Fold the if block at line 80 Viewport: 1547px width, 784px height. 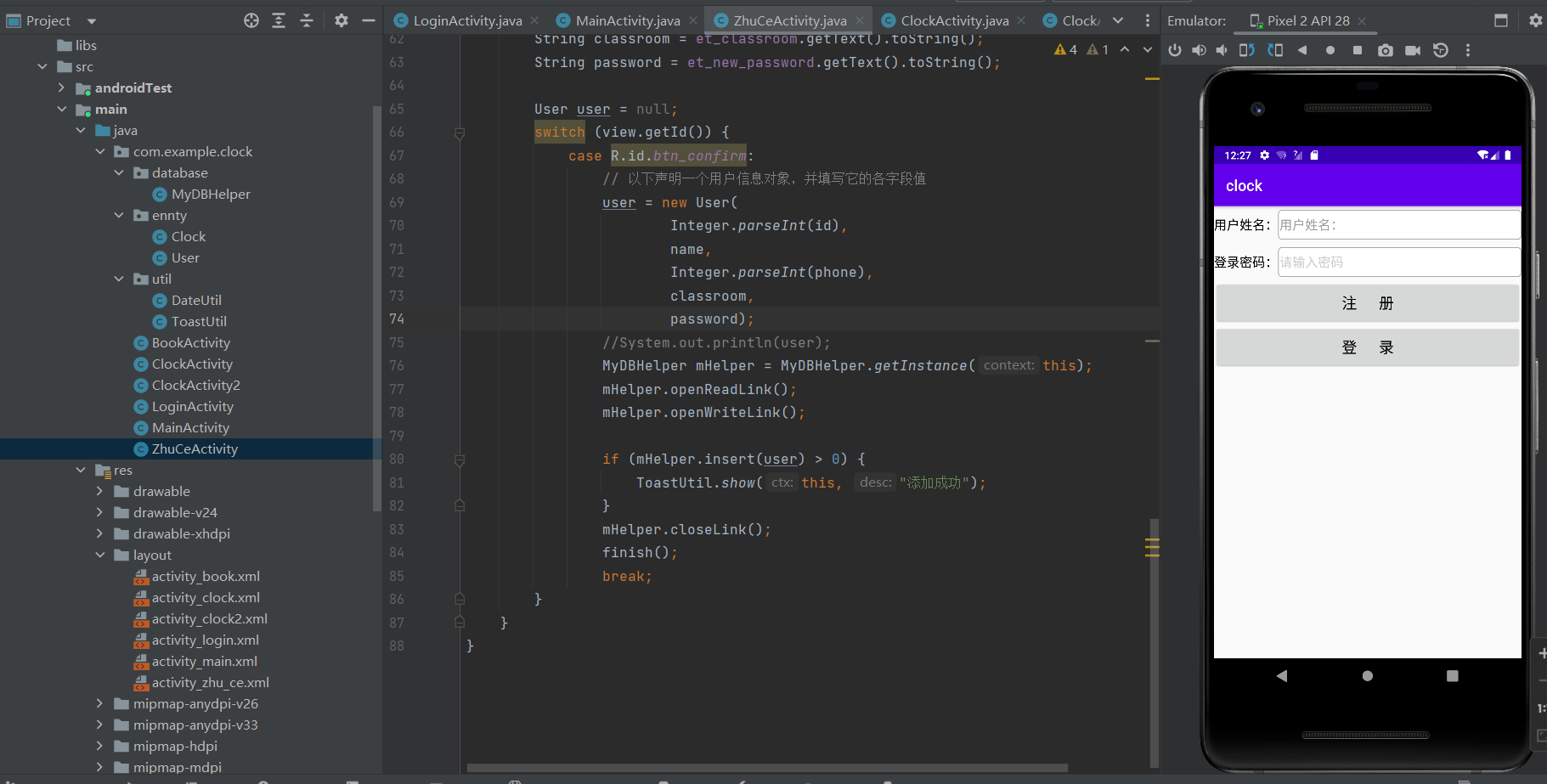coord(460,460)
